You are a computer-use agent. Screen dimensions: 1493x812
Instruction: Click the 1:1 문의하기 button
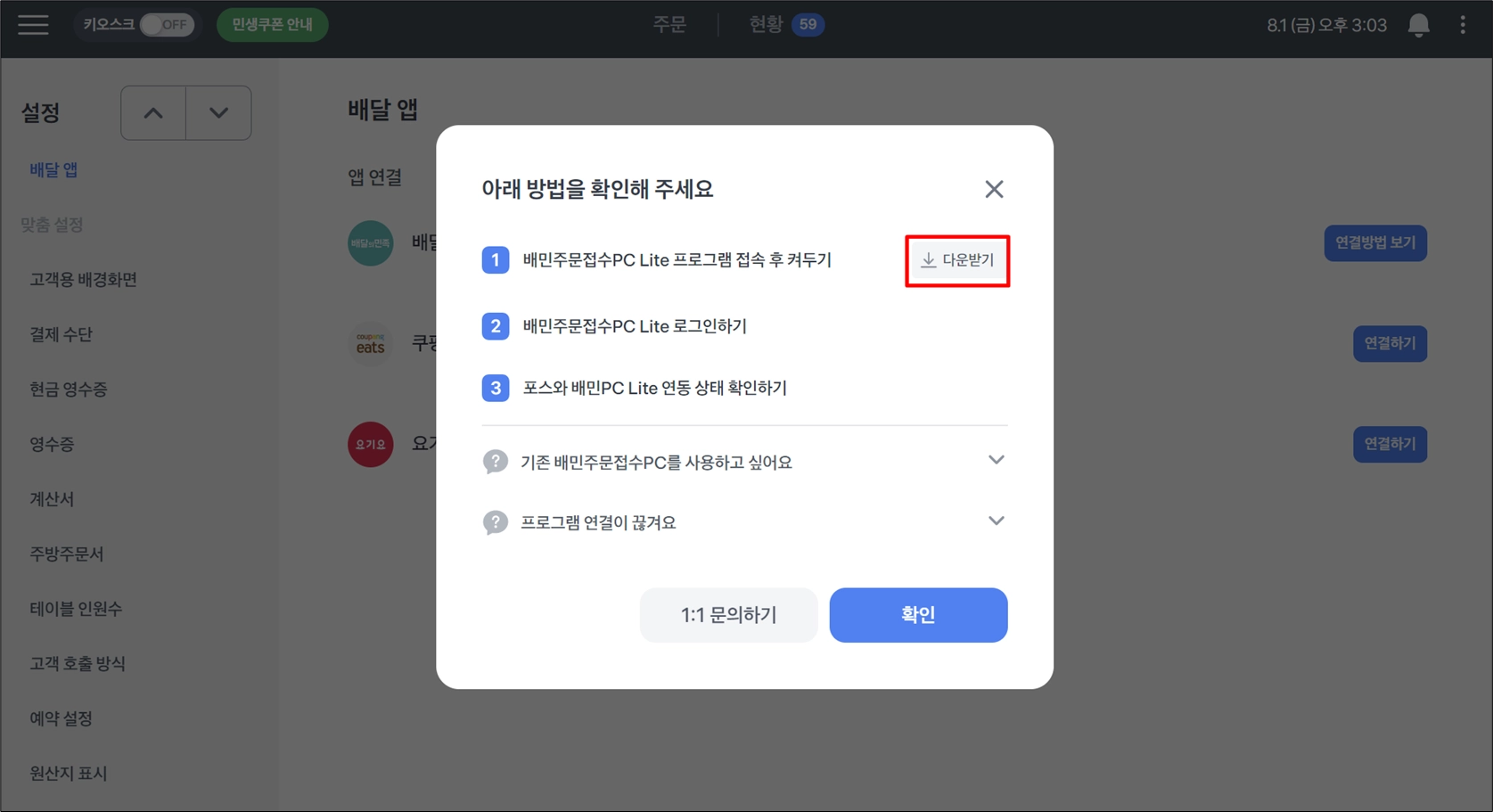[x=728, y=615]
